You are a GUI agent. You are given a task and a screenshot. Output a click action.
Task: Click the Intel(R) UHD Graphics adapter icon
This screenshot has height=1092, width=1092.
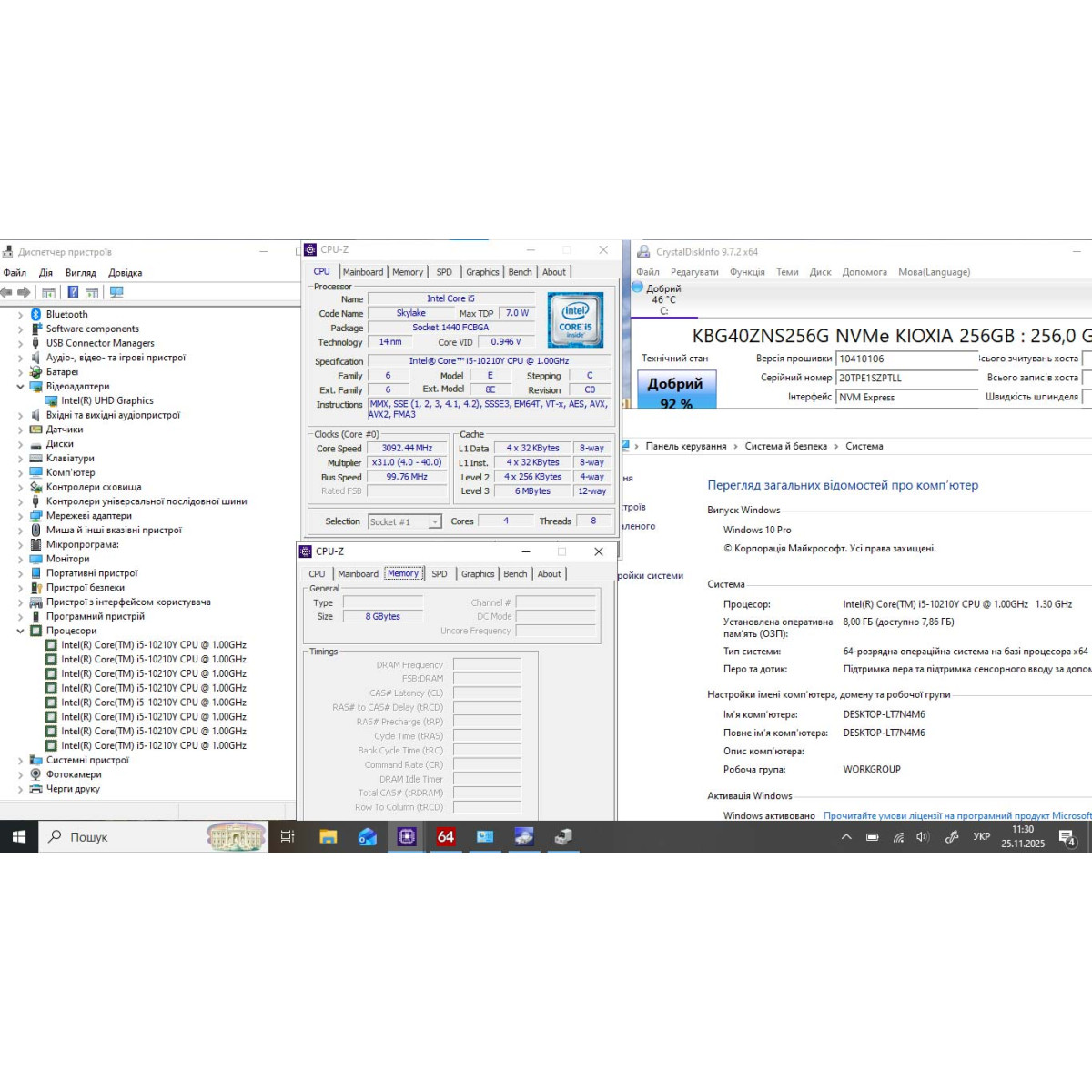point(52,400)
